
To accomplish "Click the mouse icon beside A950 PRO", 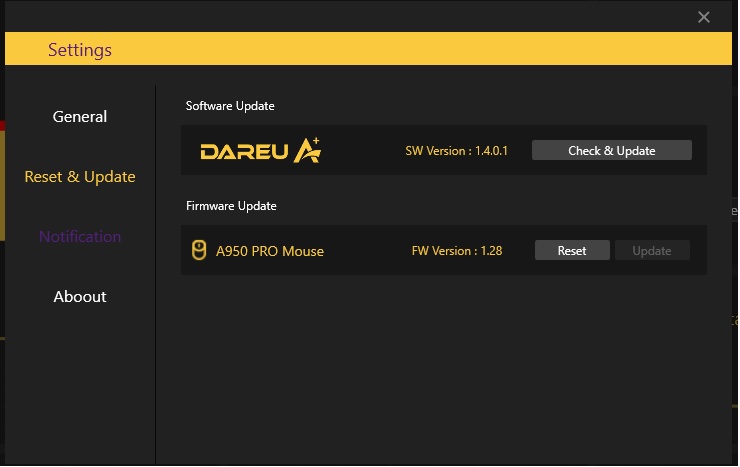I will [x=199, y=250].
